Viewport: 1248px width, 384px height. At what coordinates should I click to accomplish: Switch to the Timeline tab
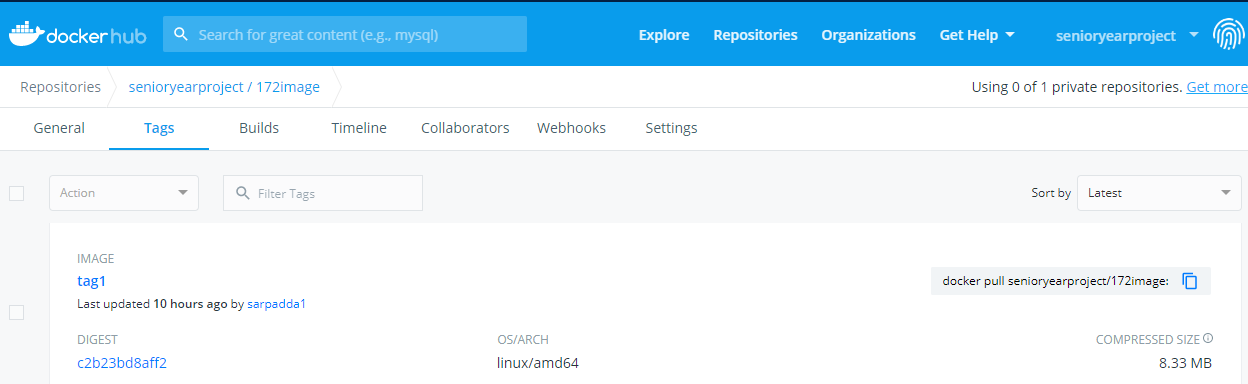[x=359, y=128]
